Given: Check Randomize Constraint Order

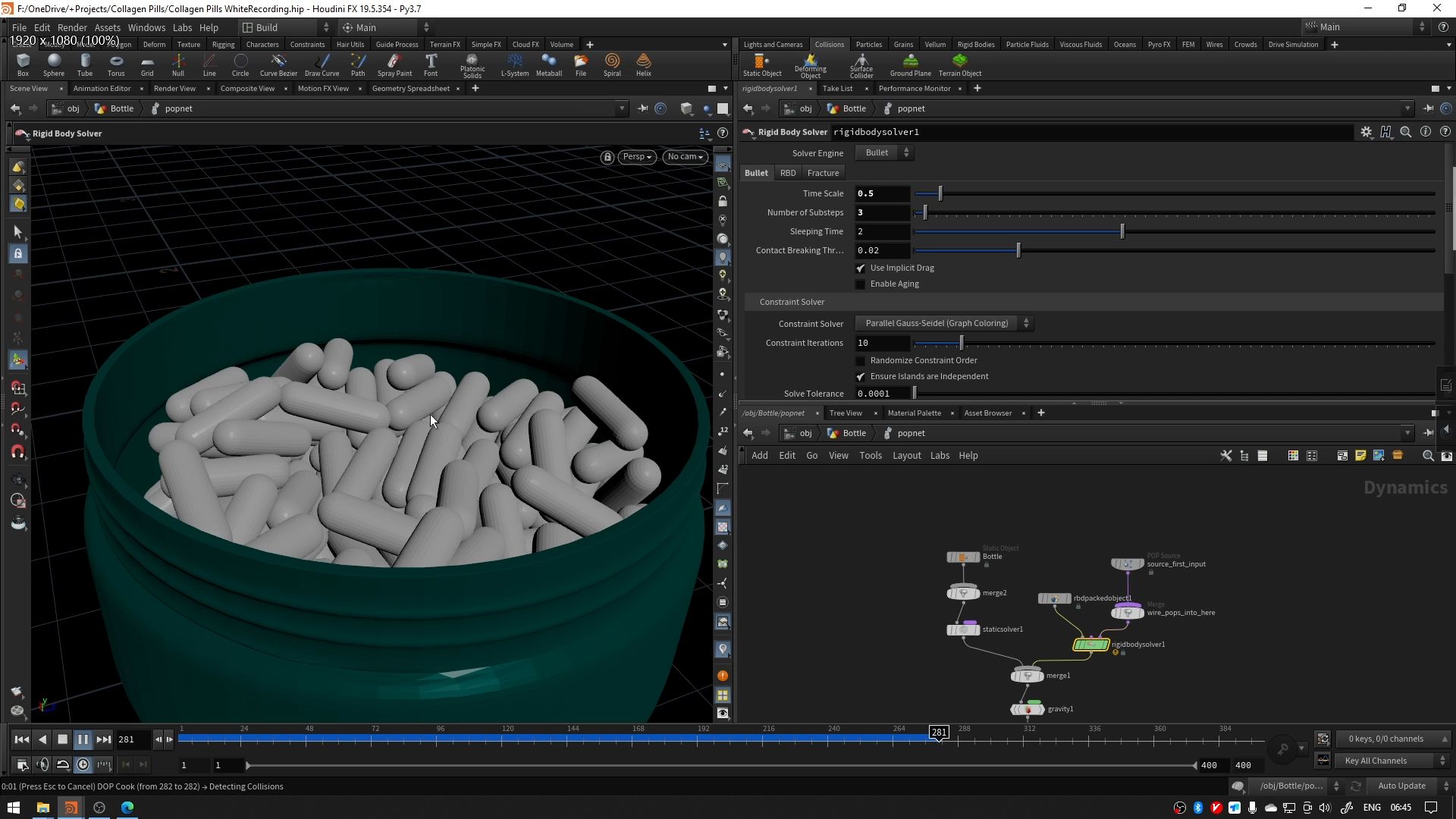Looking at the screenshot, I should click(x=861, y=361).
